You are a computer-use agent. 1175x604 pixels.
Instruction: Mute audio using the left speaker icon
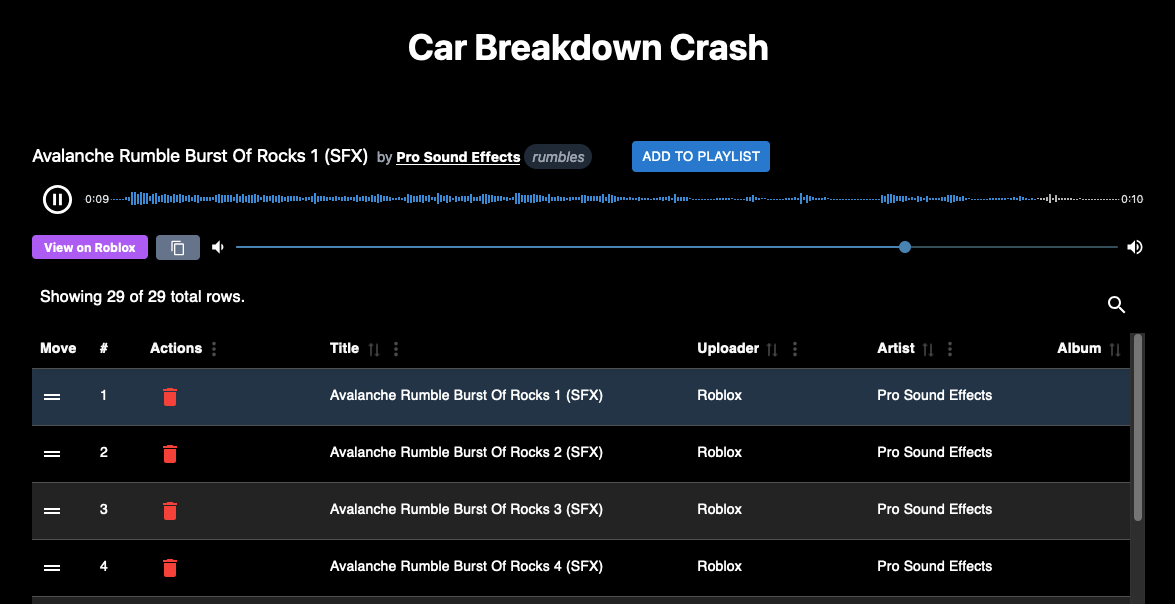pos(218,247)
